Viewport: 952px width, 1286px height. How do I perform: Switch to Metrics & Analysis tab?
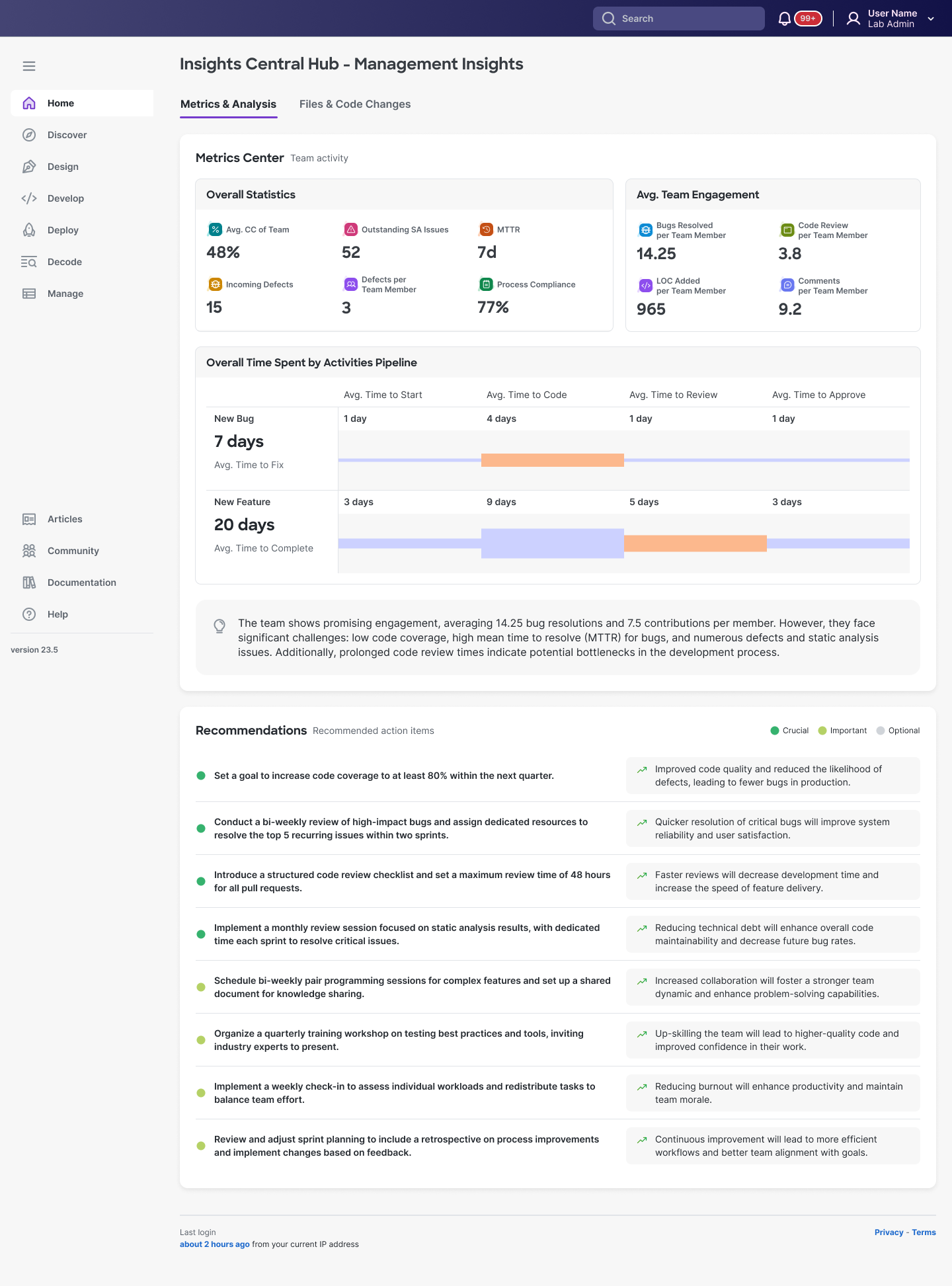(229, 104)
